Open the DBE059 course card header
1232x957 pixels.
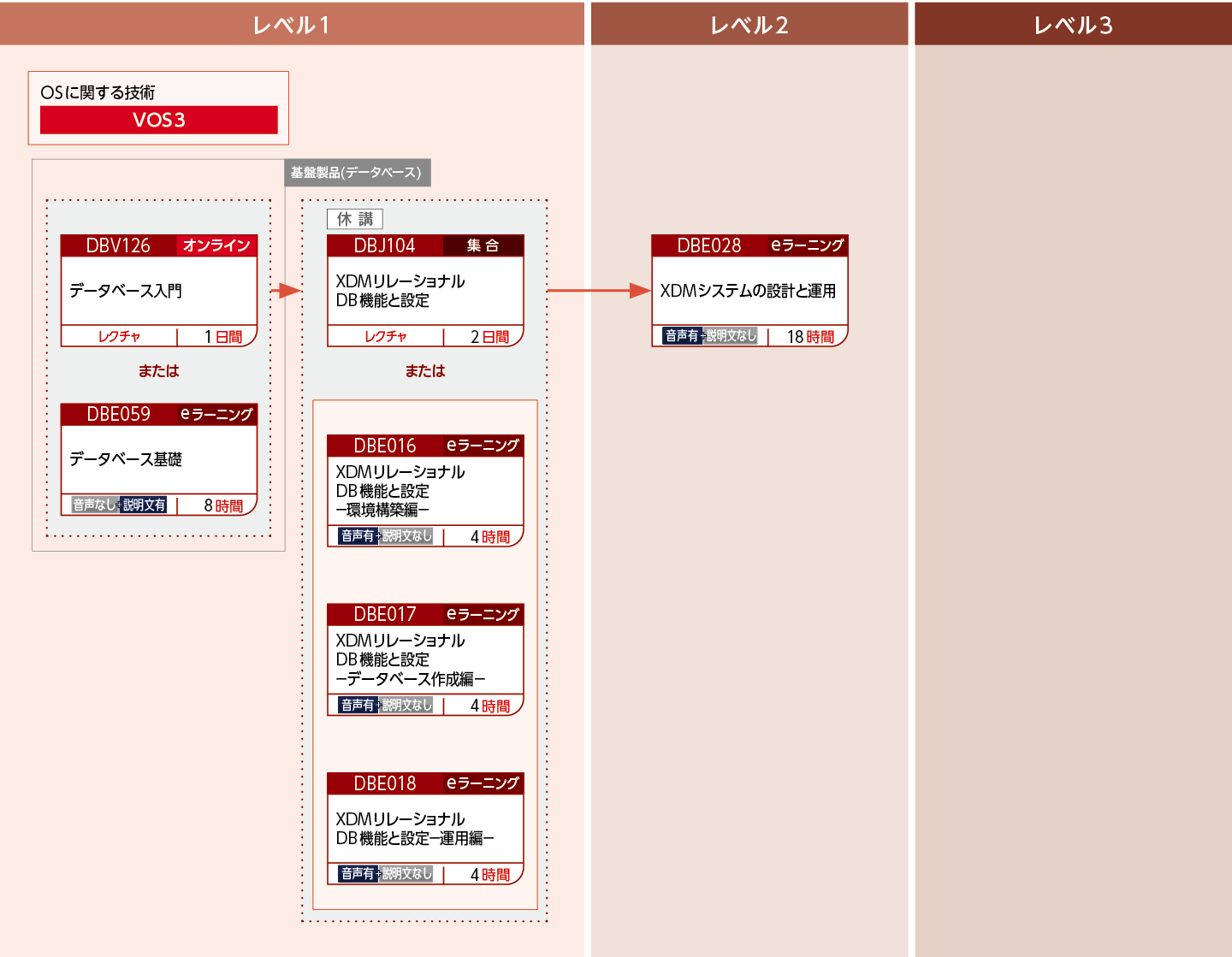tap(118, 414)
